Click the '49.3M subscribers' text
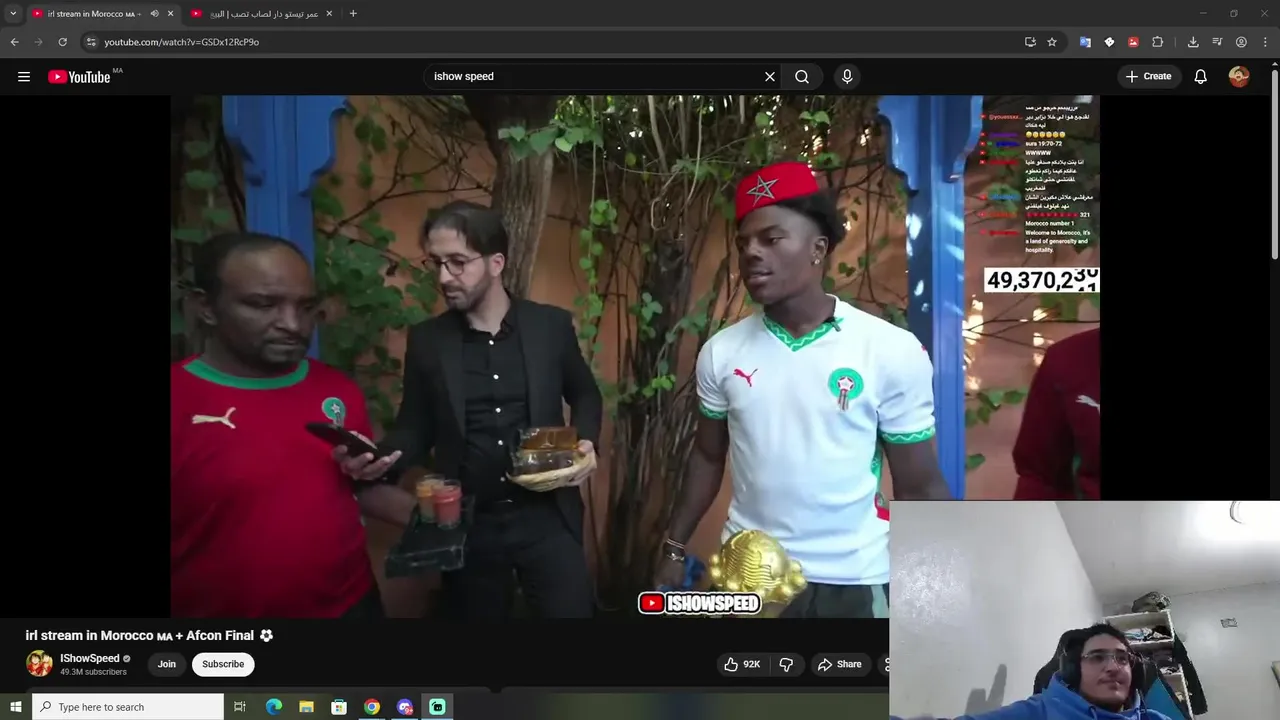Image resolution: width=1280 pixels, height=720 pixels. [93, 672]
